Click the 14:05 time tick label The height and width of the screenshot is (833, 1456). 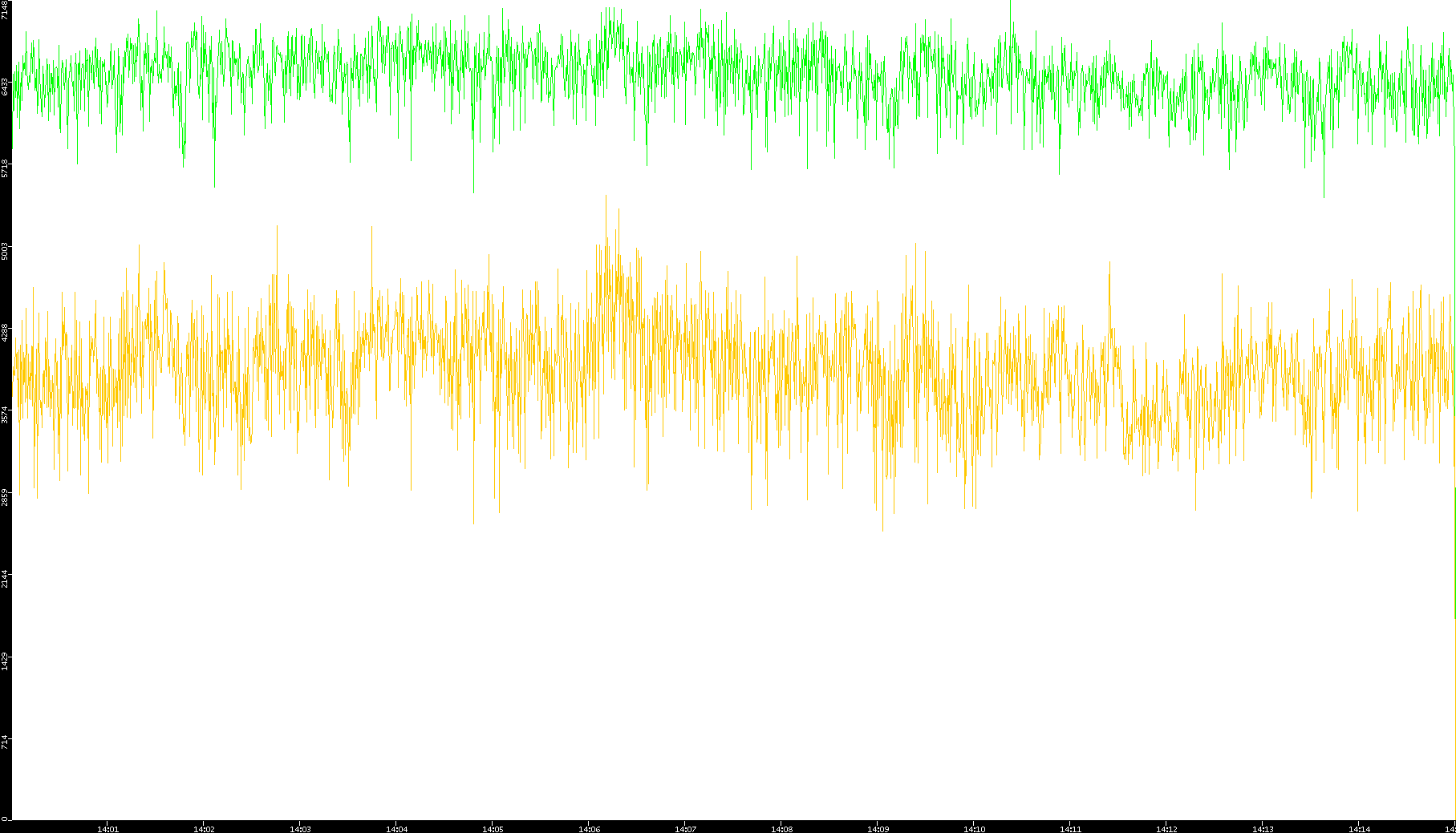click(493, 829)
